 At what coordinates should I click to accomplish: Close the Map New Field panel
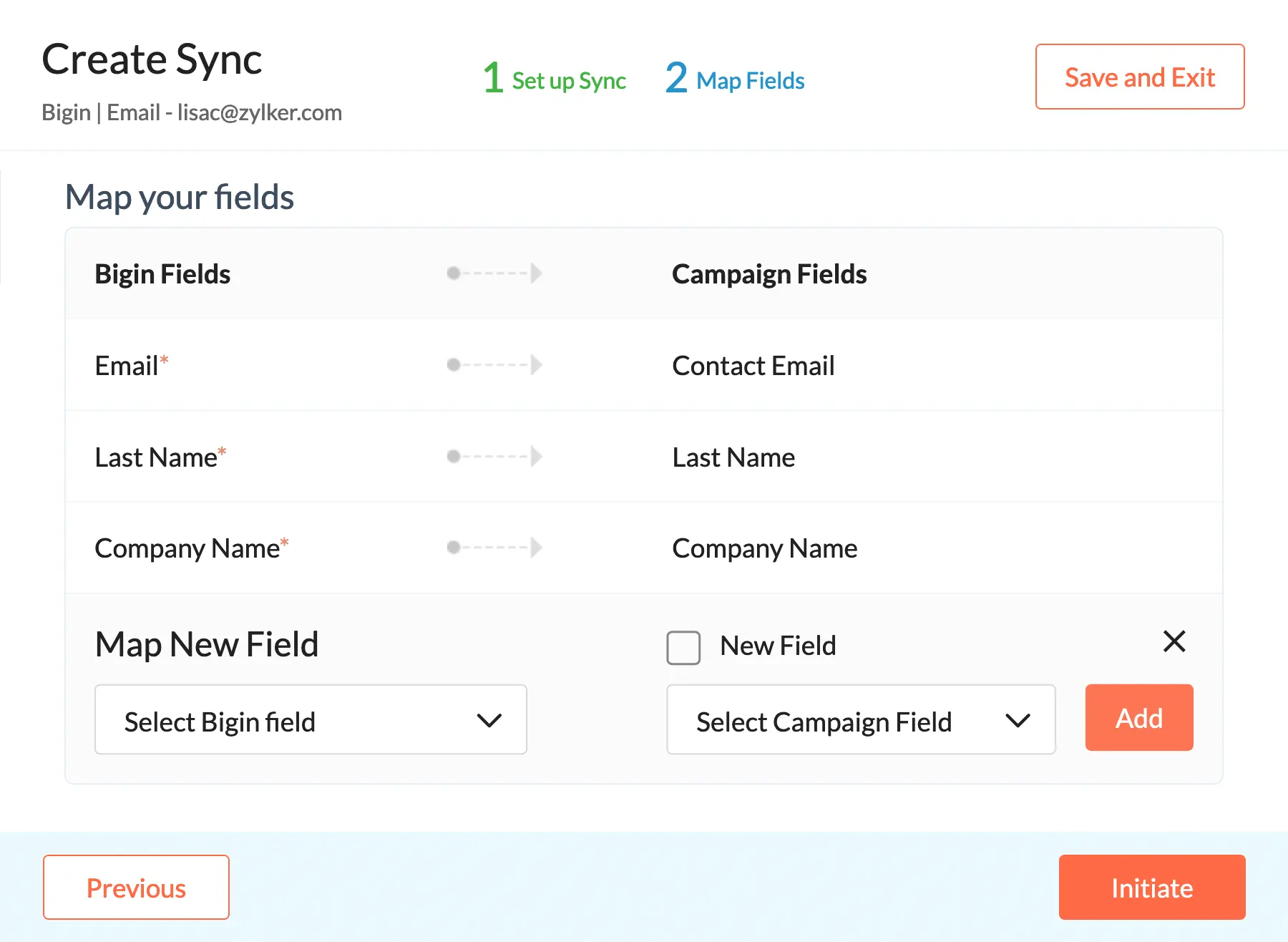click(1174, 641)
